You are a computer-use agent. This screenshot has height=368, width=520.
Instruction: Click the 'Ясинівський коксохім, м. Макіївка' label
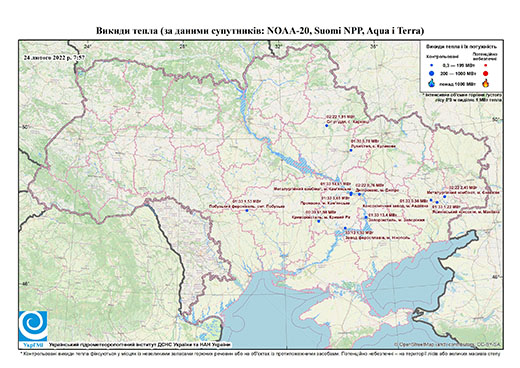(x=466, y=212)
